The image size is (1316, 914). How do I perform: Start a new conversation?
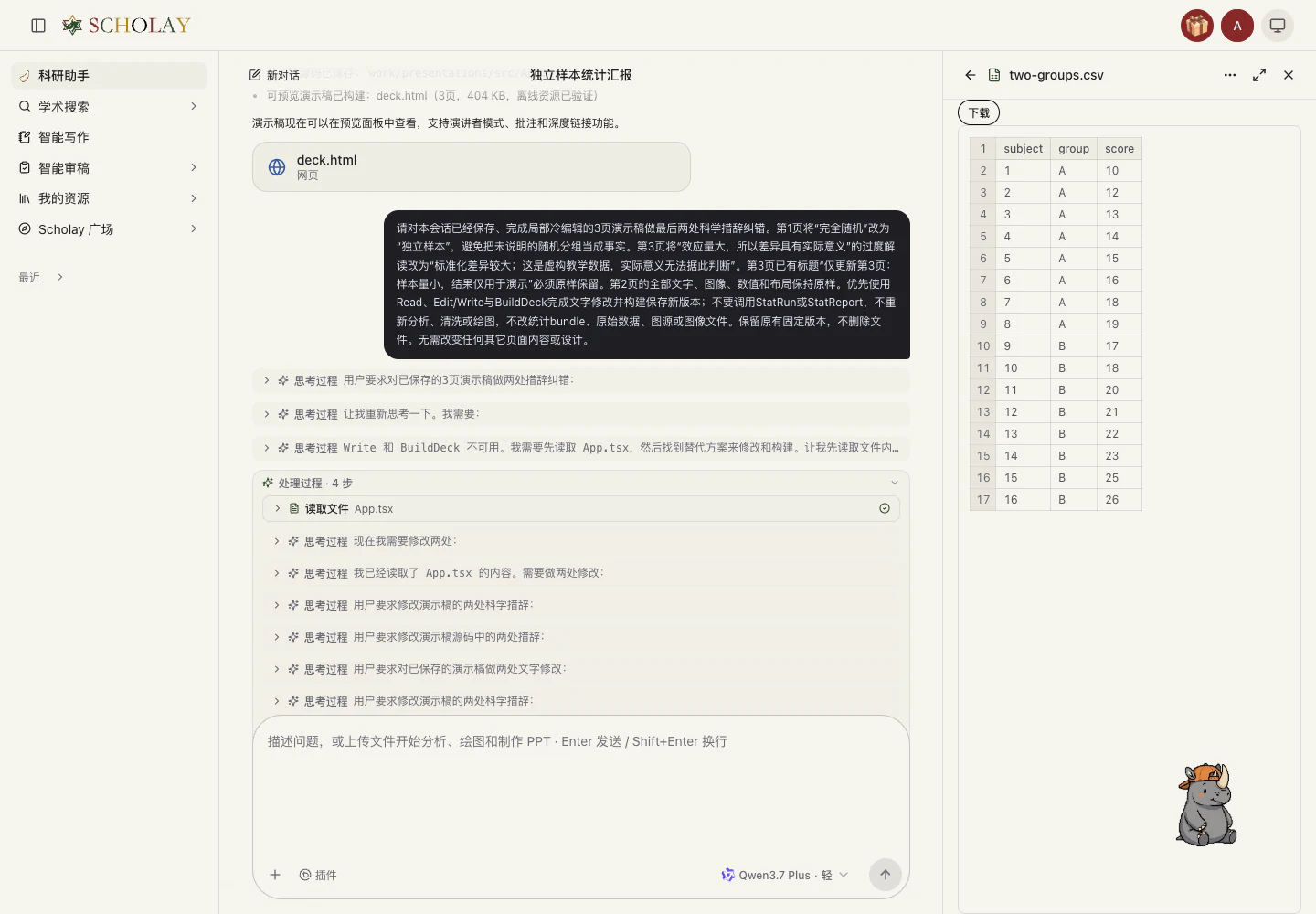[x=274, y=75]
